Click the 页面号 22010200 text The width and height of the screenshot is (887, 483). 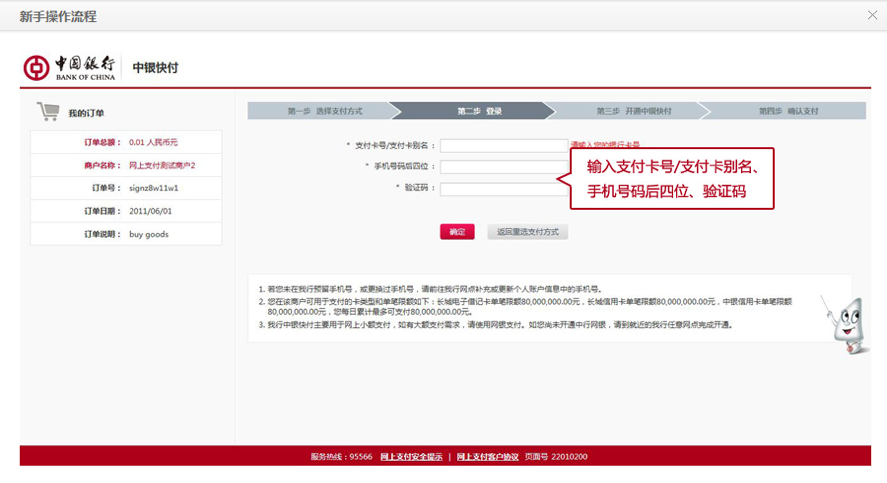(556, 456)
